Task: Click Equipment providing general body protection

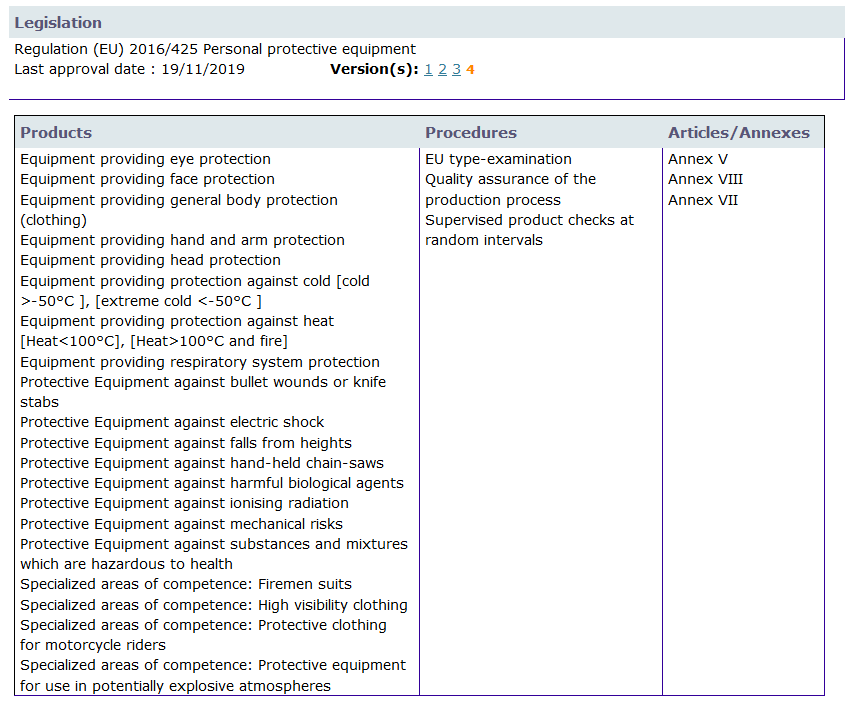Action: 179,210
